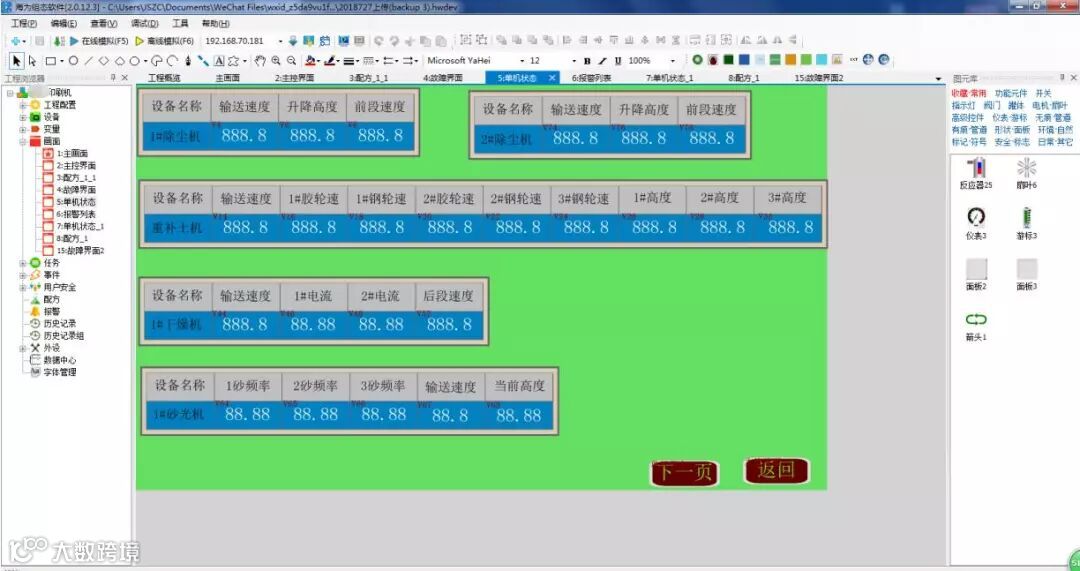Viewport: 1080px width, 571px height.
Task: Open the font size 12 dropdown
Action: pyautogui.click(x=574, y=61)
